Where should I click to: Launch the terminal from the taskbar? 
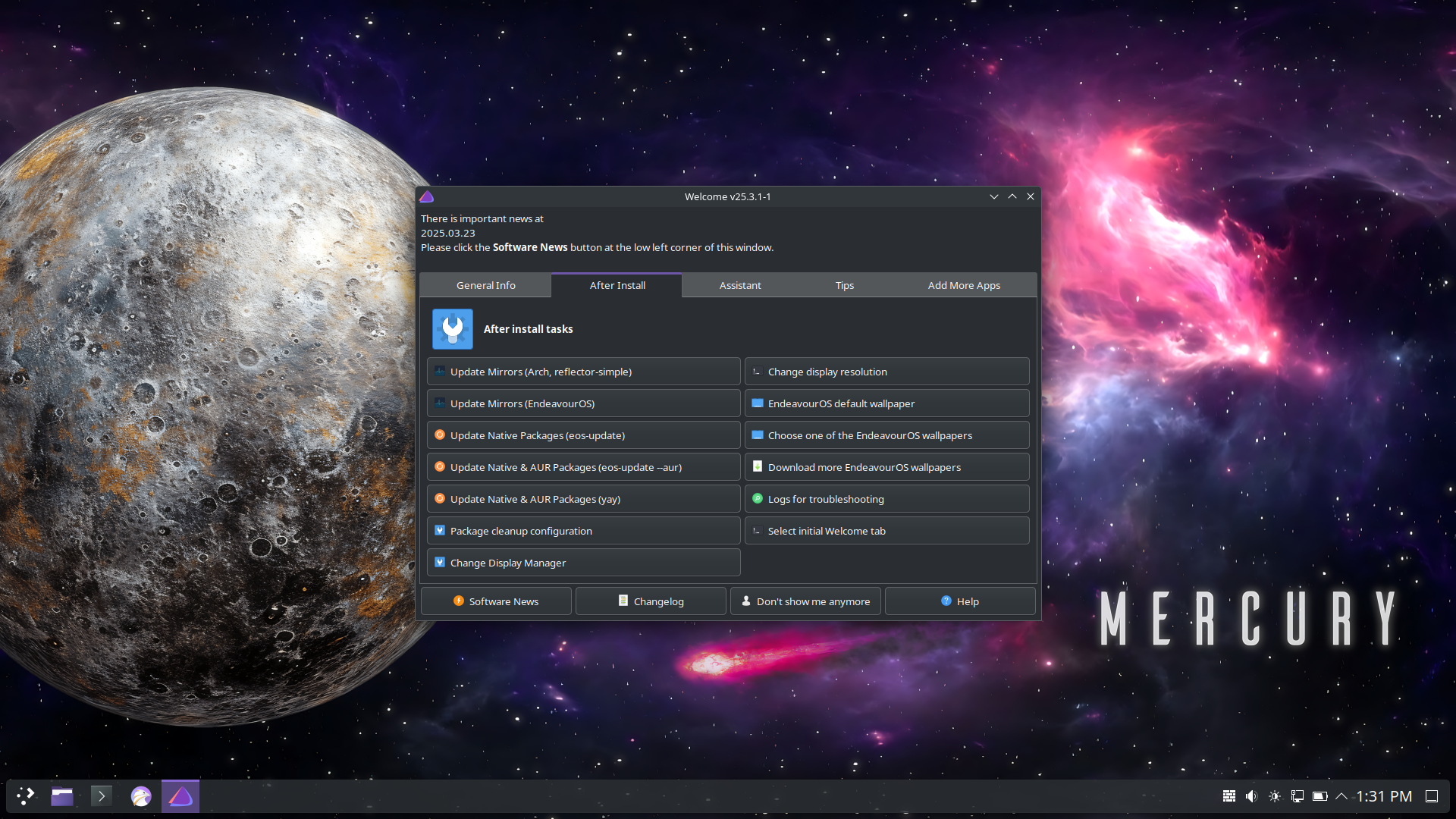(x=101, y=795)
